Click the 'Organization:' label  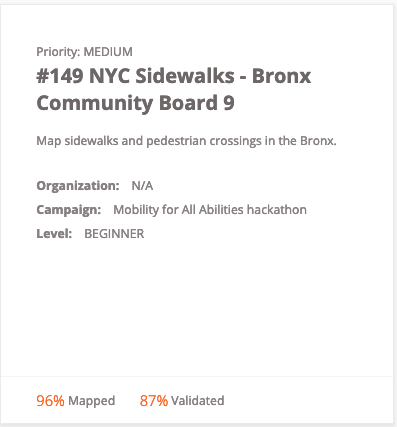[78, 185]
